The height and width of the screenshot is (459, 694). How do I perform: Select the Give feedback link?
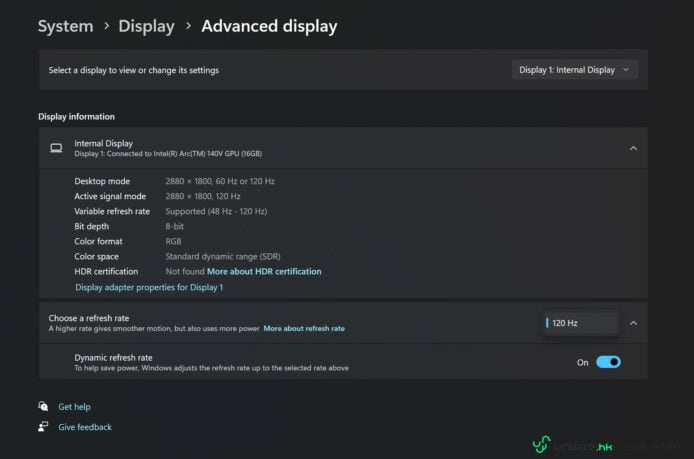pos(85,427)
